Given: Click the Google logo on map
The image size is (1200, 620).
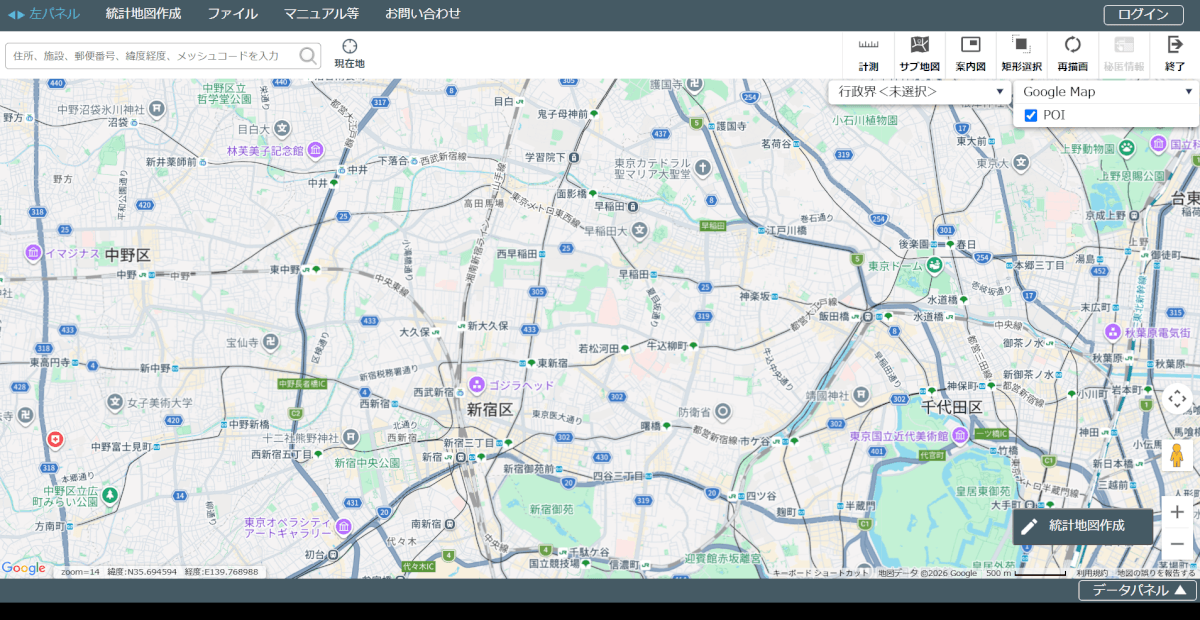Looking at the screenshot, I should [24, 568].
